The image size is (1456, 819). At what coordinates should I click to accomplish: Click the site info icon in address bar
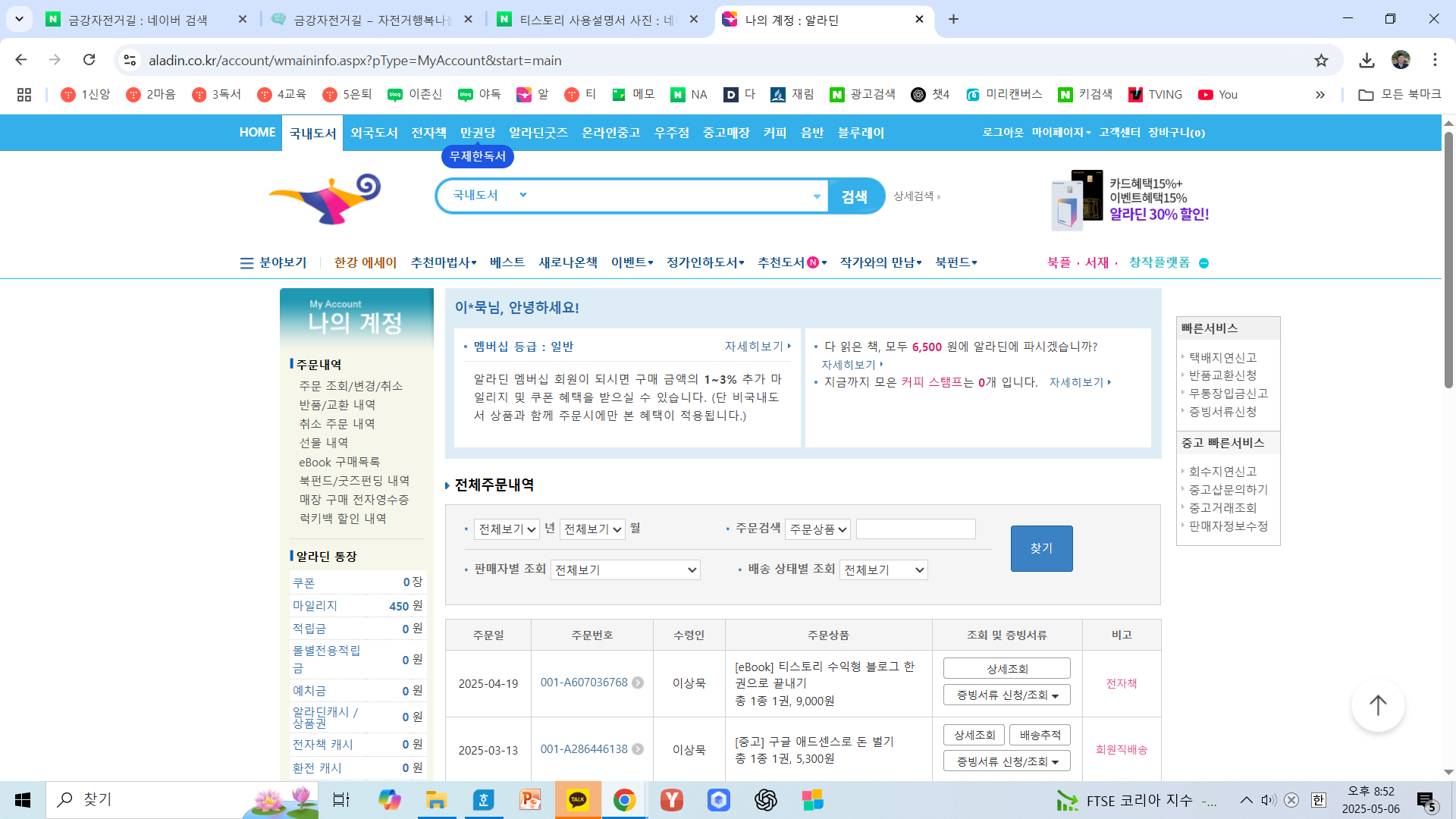pos(130,61)
